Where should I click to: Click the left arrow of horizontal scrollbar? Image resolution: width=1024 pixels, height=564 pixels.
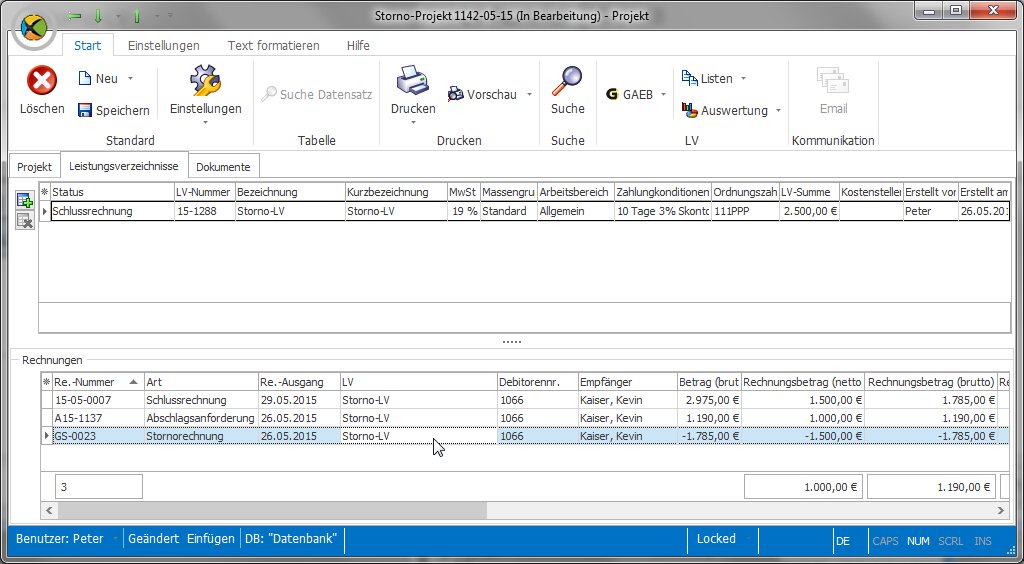click(x=48, y=510)
